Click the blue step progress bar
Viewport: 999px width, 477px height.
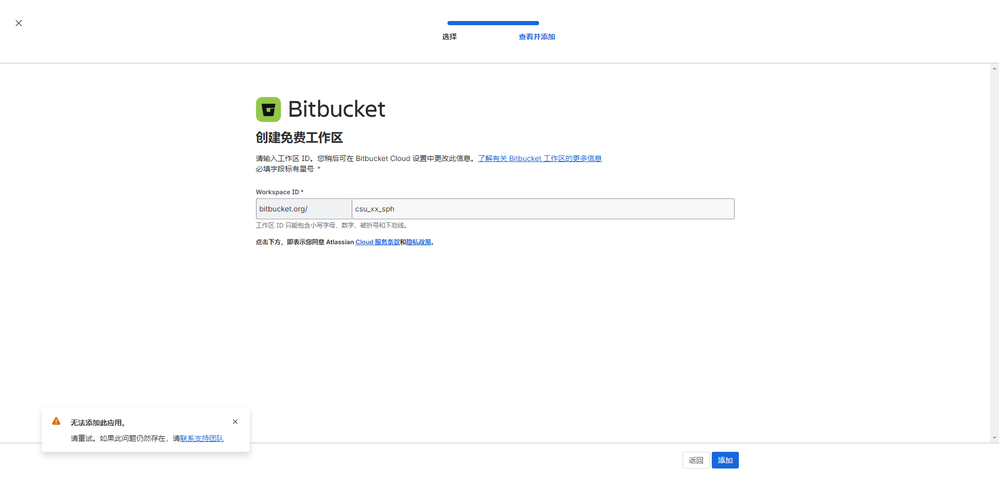493,23
